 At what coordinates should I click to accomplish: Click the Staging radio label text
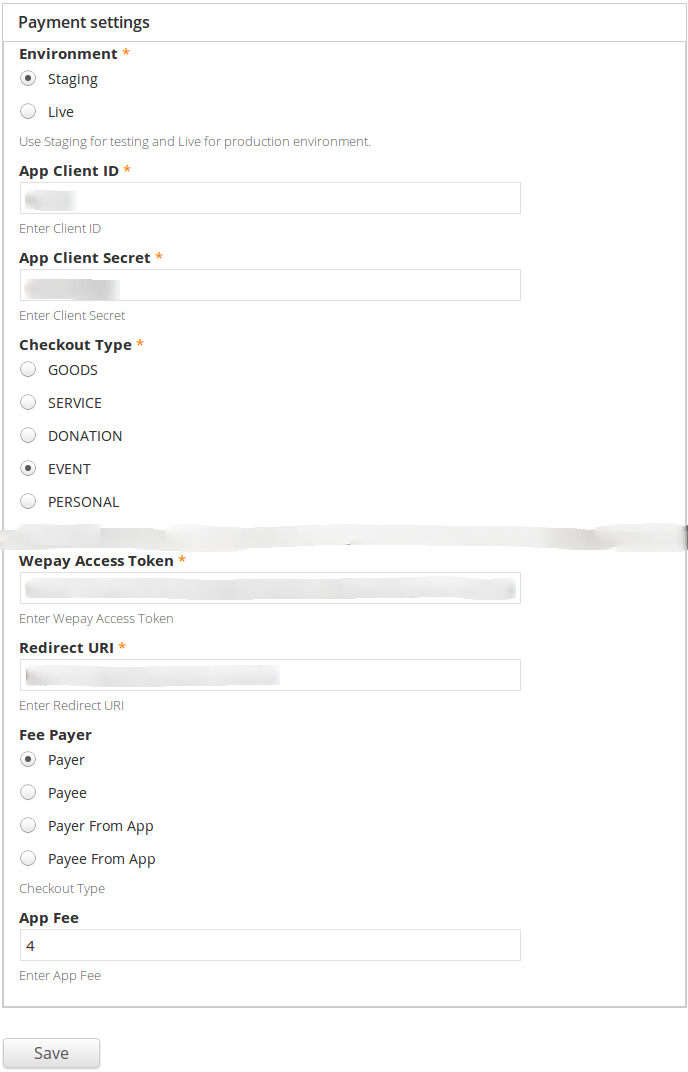point(73,79)
